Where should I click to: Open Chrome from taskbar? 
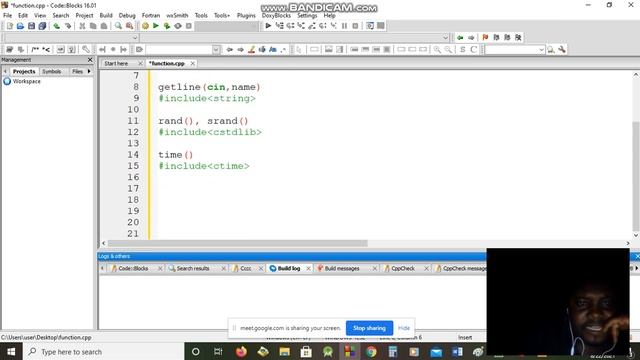point(371,351)
